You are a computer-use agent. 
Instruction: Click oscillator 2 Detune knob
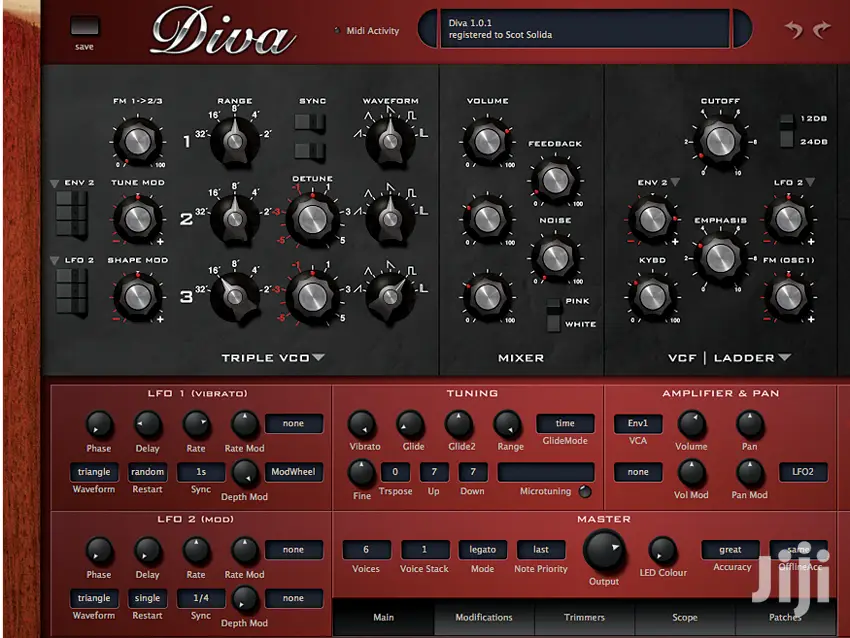click(x=313, y=219)
